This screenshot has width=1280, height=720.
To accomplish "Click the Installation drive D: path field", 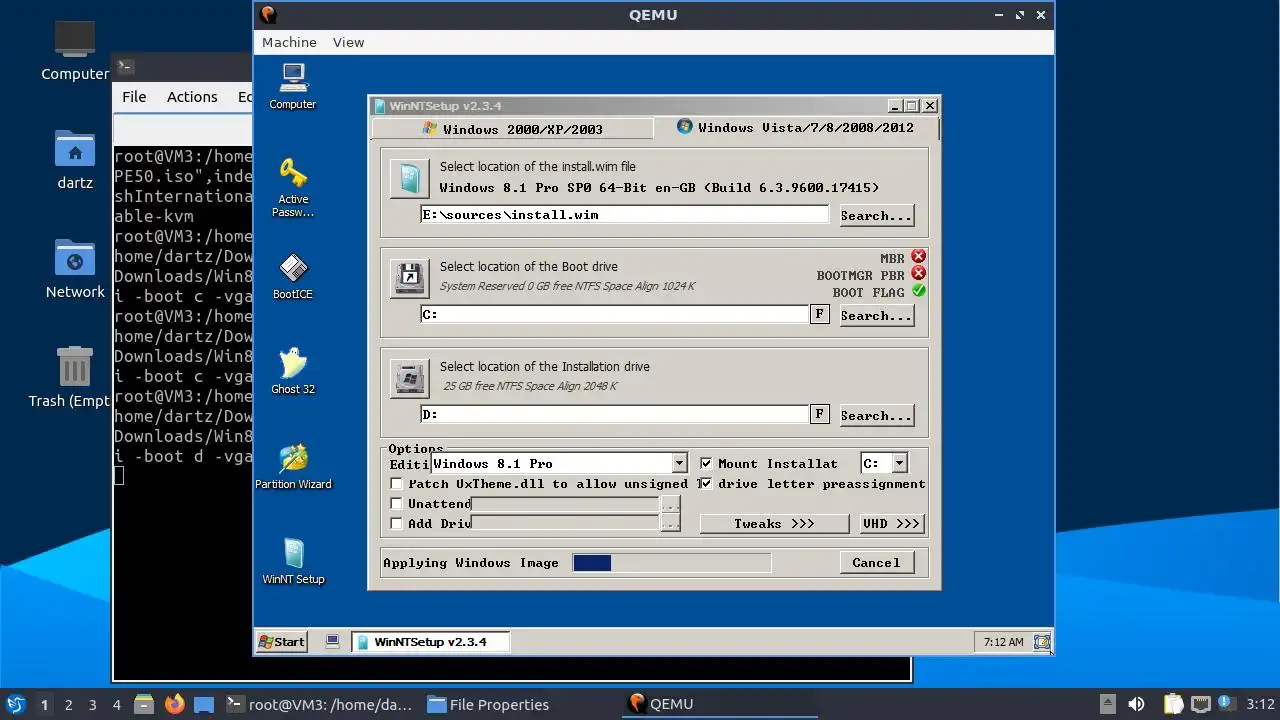I will [x=614, y=414].
